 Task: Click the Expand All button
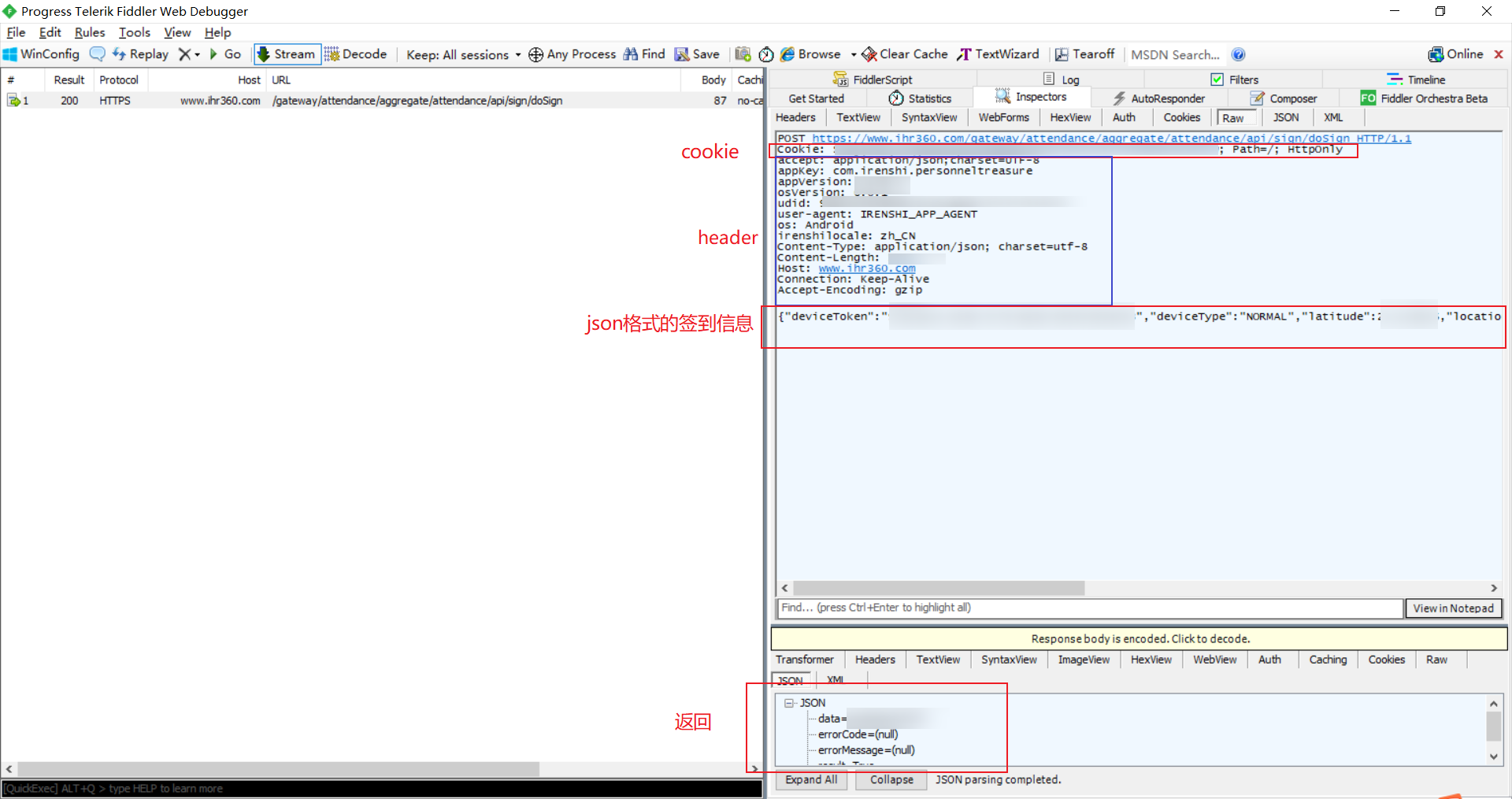click(810, 780)
